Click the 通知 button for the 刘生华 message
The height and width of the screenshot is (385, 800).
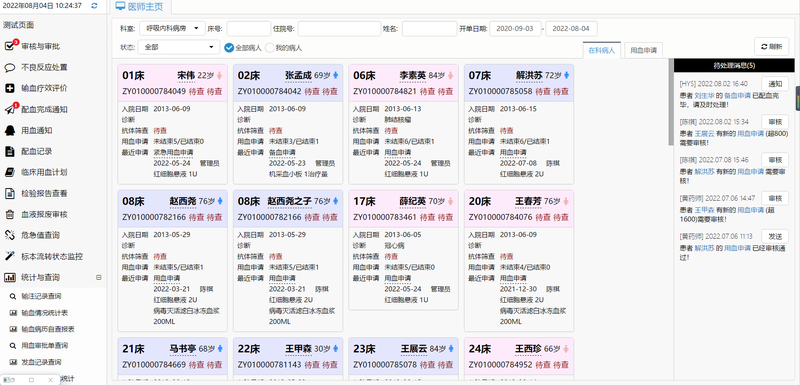[x=775, y=84]
